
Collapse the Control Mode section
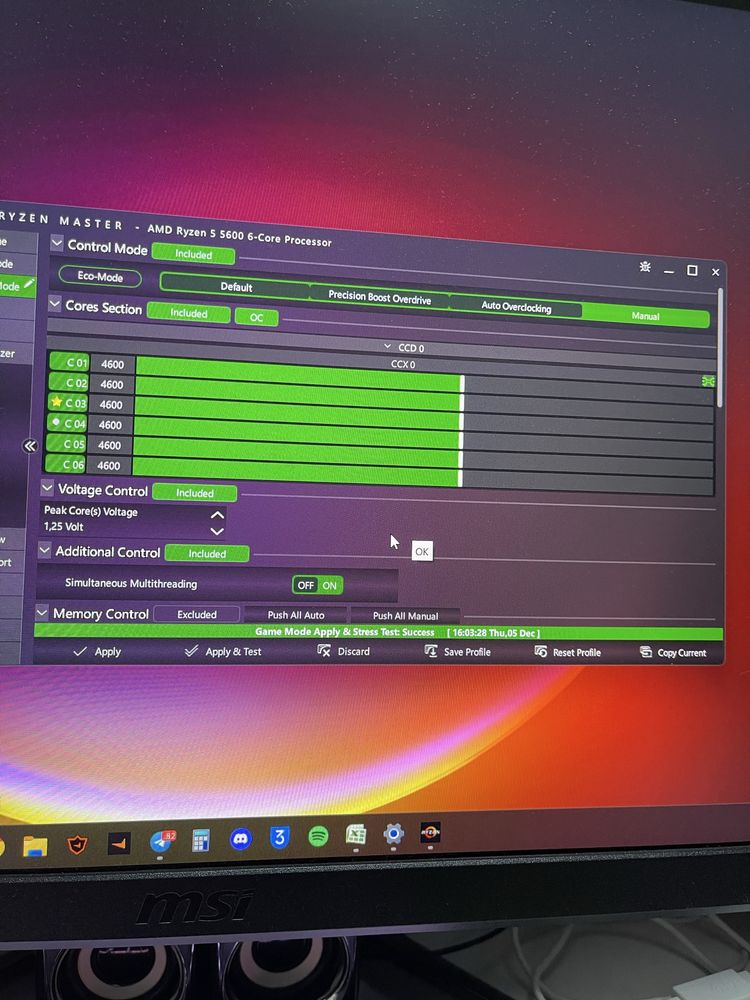(57, 243)
